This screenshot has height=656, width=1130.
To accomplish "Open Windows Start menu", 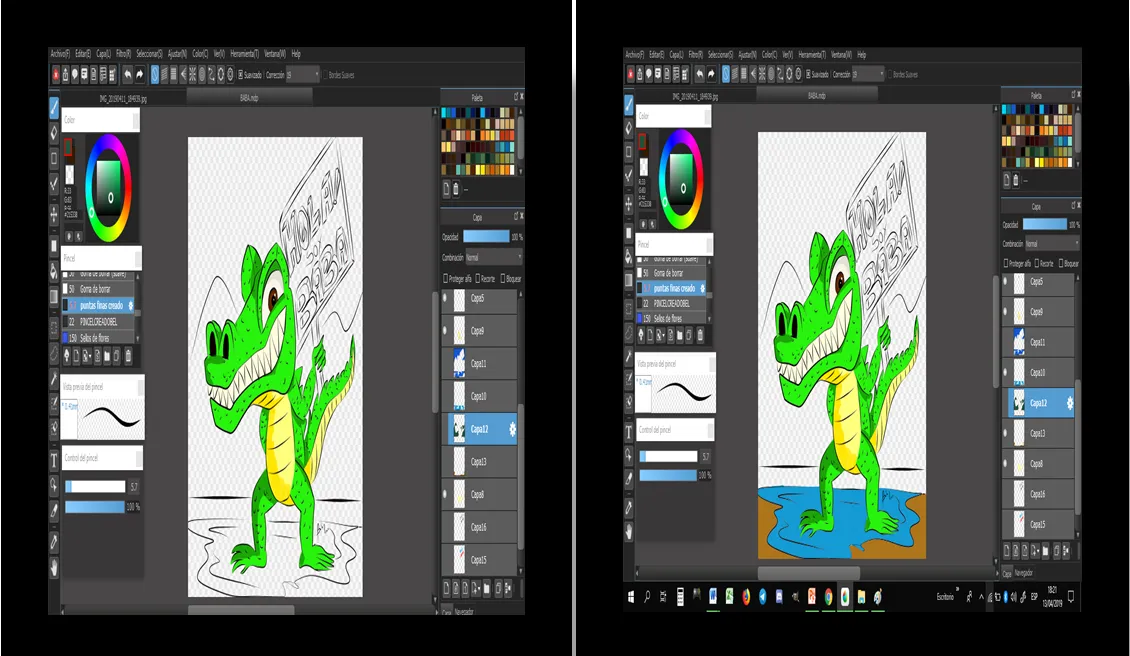I will pyautogui.click(x=631, y=597).
